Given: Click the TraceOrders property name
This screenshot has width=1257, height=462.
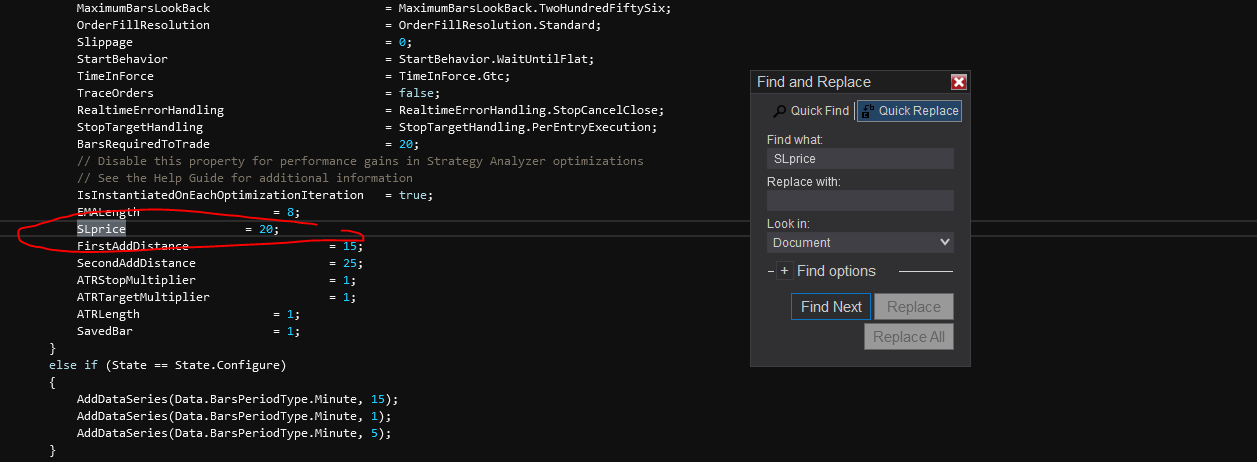Looking at the screenshot, I should tap(115, 93).
